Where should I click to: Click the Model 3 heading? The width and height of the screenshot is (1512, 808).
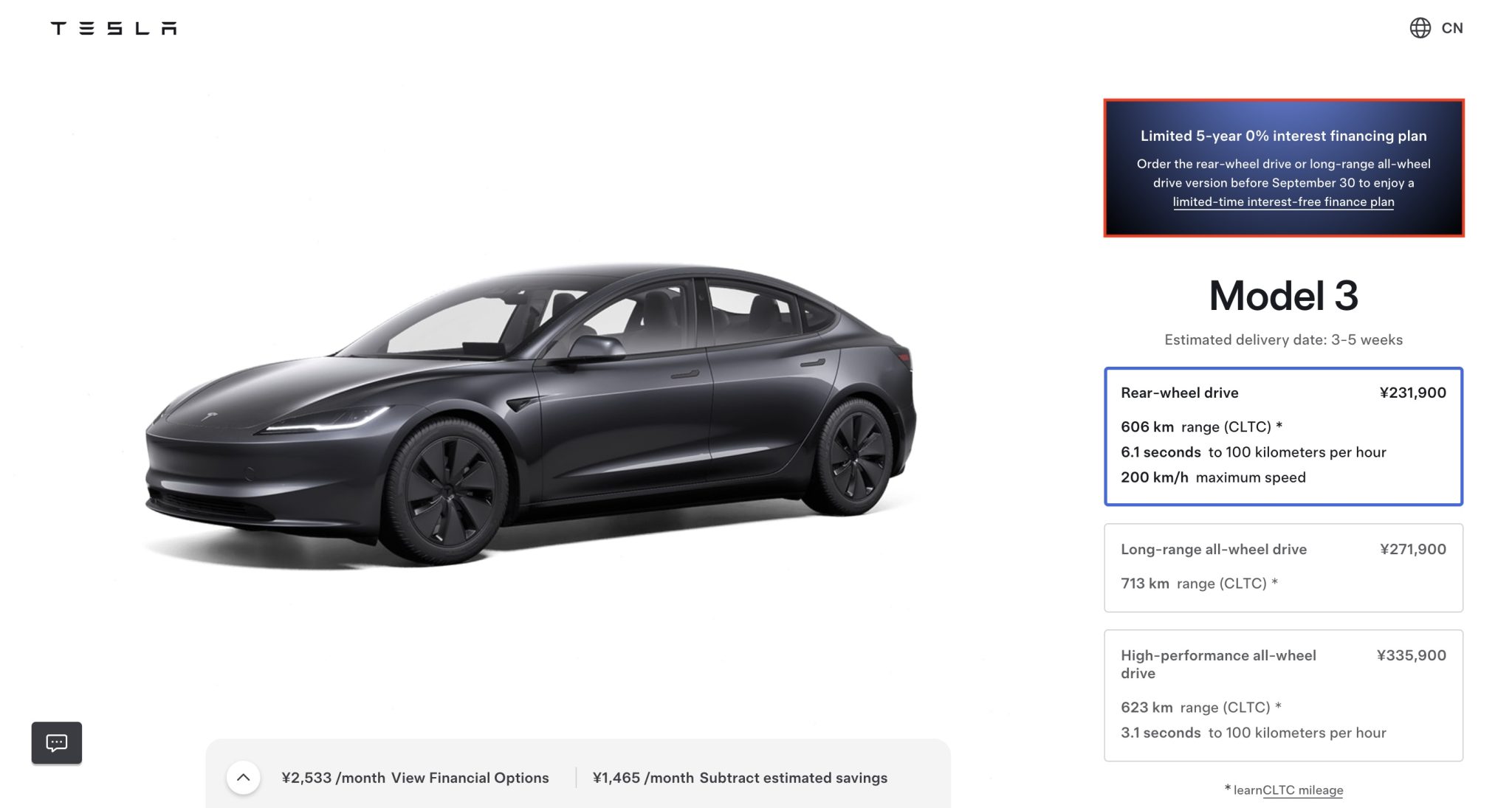[x=1283, y=296]
